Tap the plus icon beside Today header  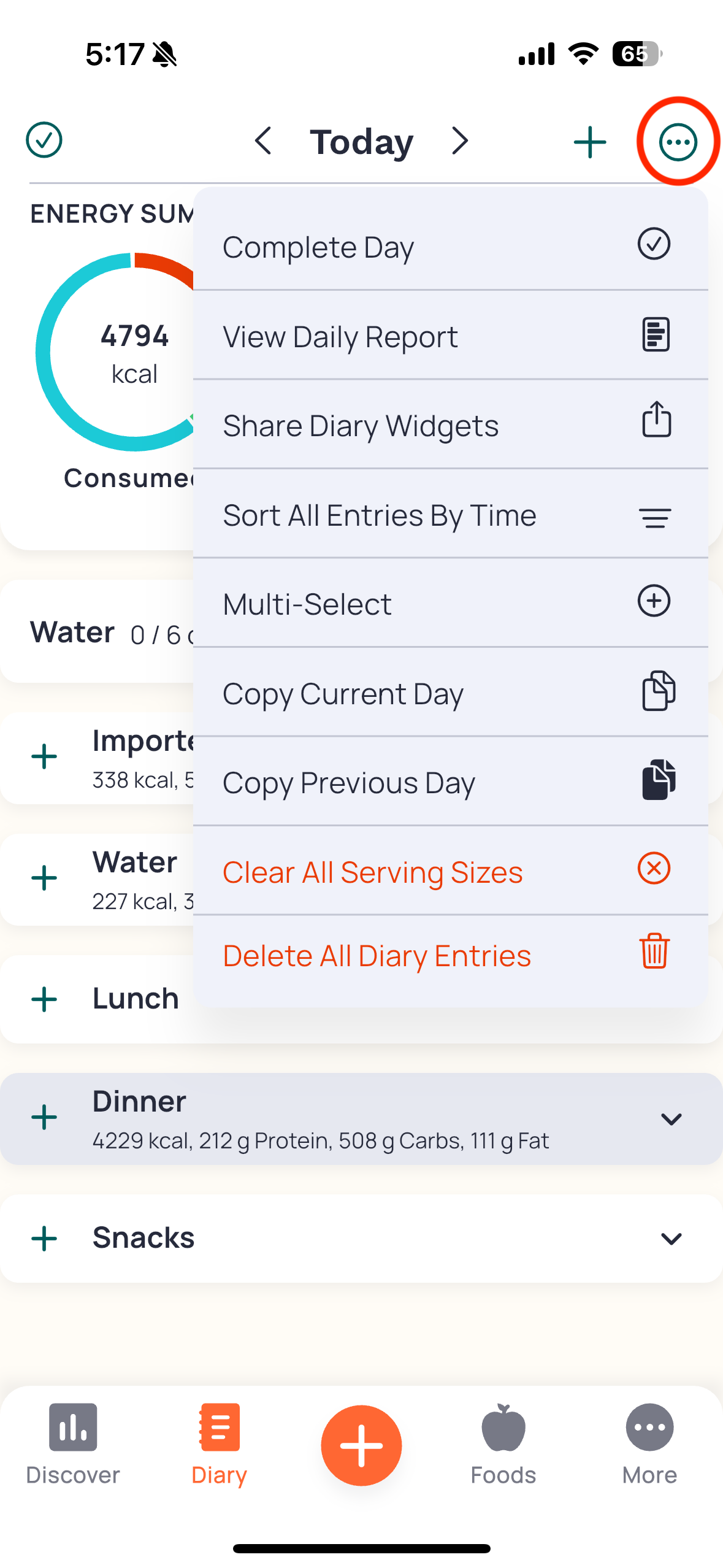590,142
